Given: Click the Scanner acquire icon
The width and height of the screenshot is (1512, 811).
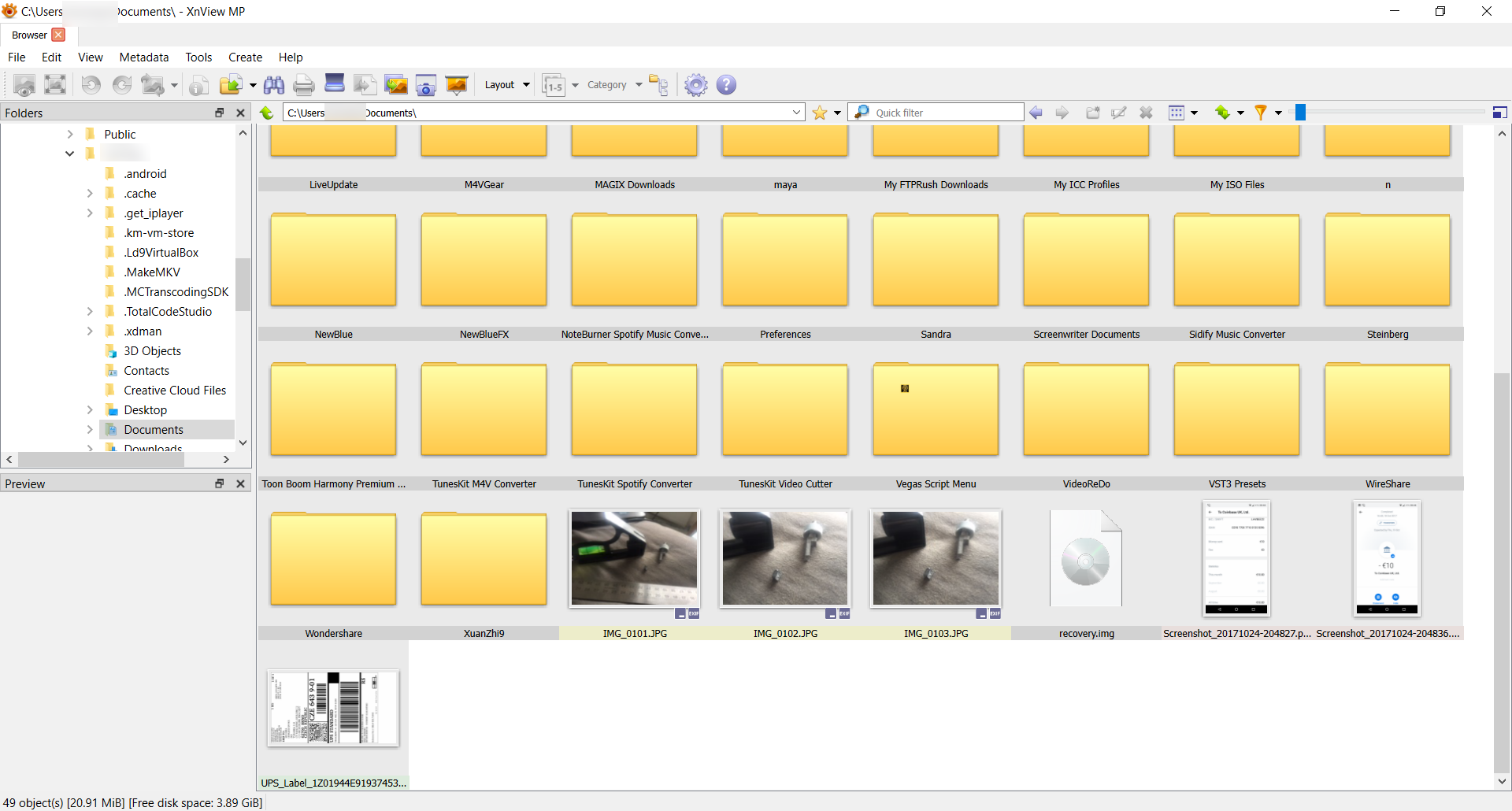Looking at the screenshot, I should click(x=335, y=83).
